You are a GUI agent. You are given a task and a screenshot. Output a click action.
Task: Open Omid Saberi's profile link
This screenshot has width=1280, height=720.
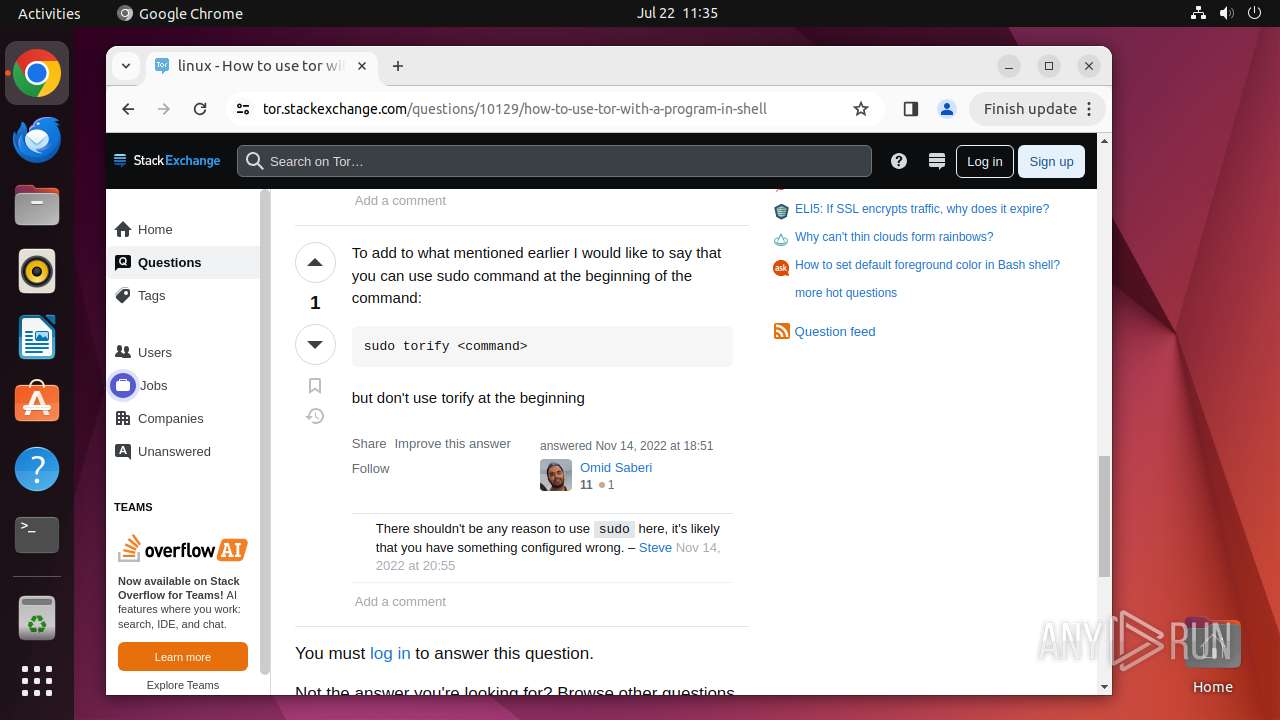[616, 467]
